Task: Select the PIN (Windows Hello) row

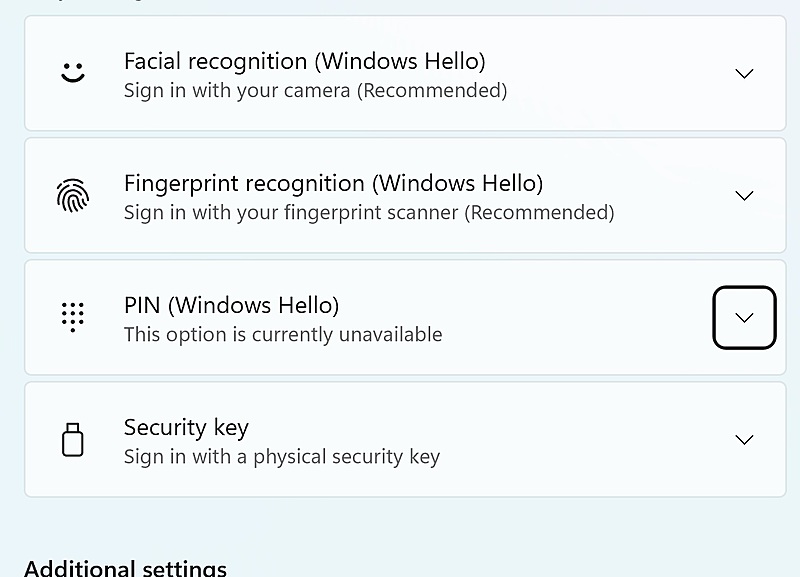Action: point(400,317)
